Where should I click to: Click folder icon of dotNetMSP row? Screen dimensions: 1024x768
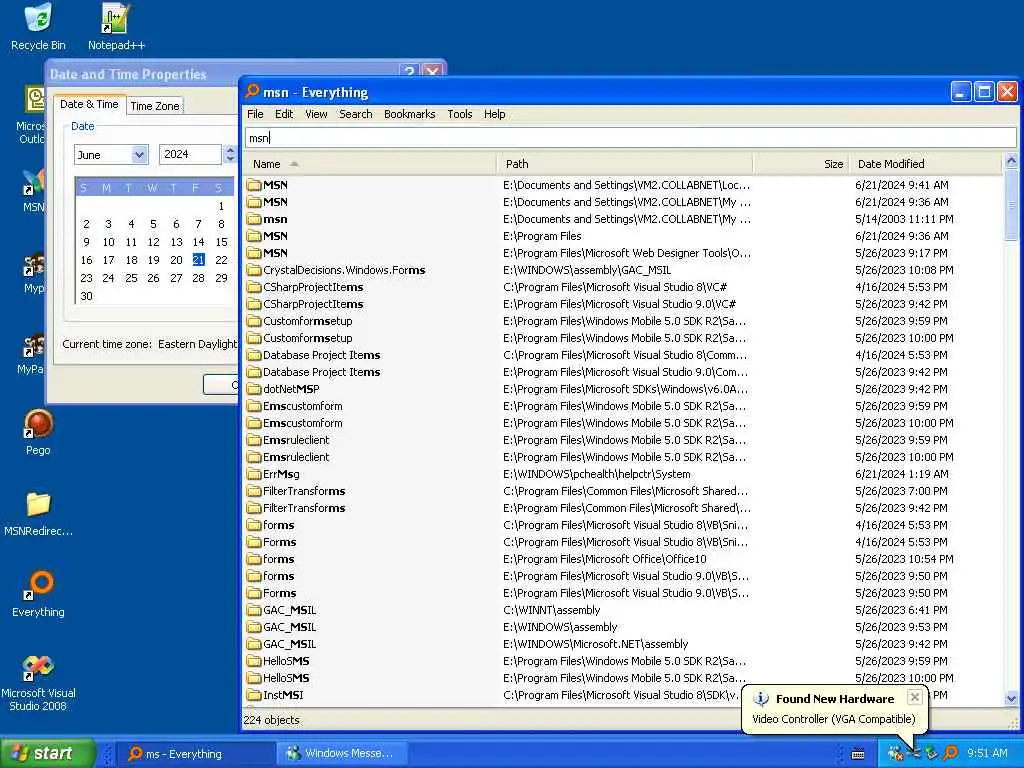coord(253,389)
